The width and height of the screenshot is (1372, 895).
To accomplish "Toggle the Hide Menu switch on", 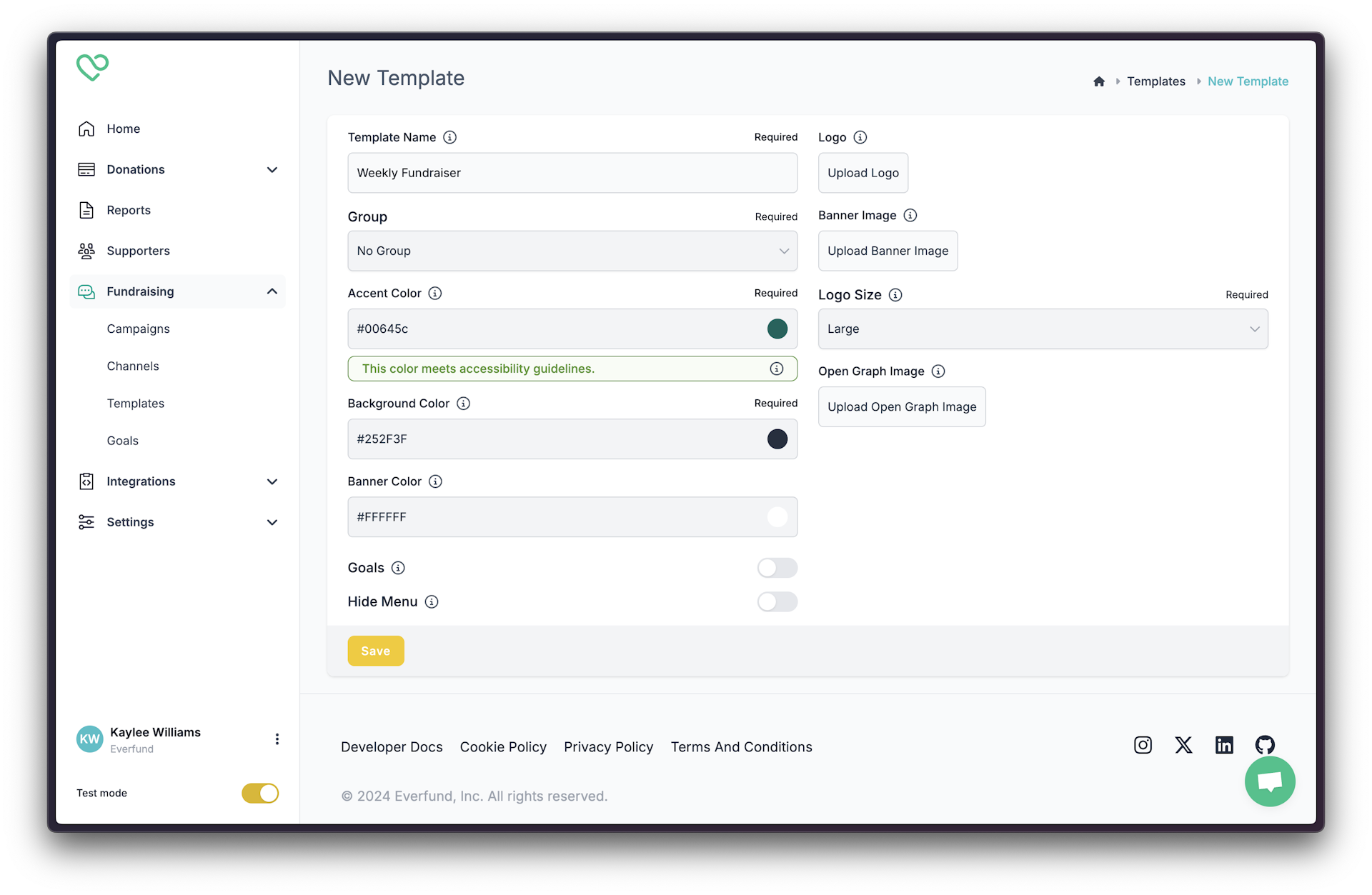I will tap(779, 601).
